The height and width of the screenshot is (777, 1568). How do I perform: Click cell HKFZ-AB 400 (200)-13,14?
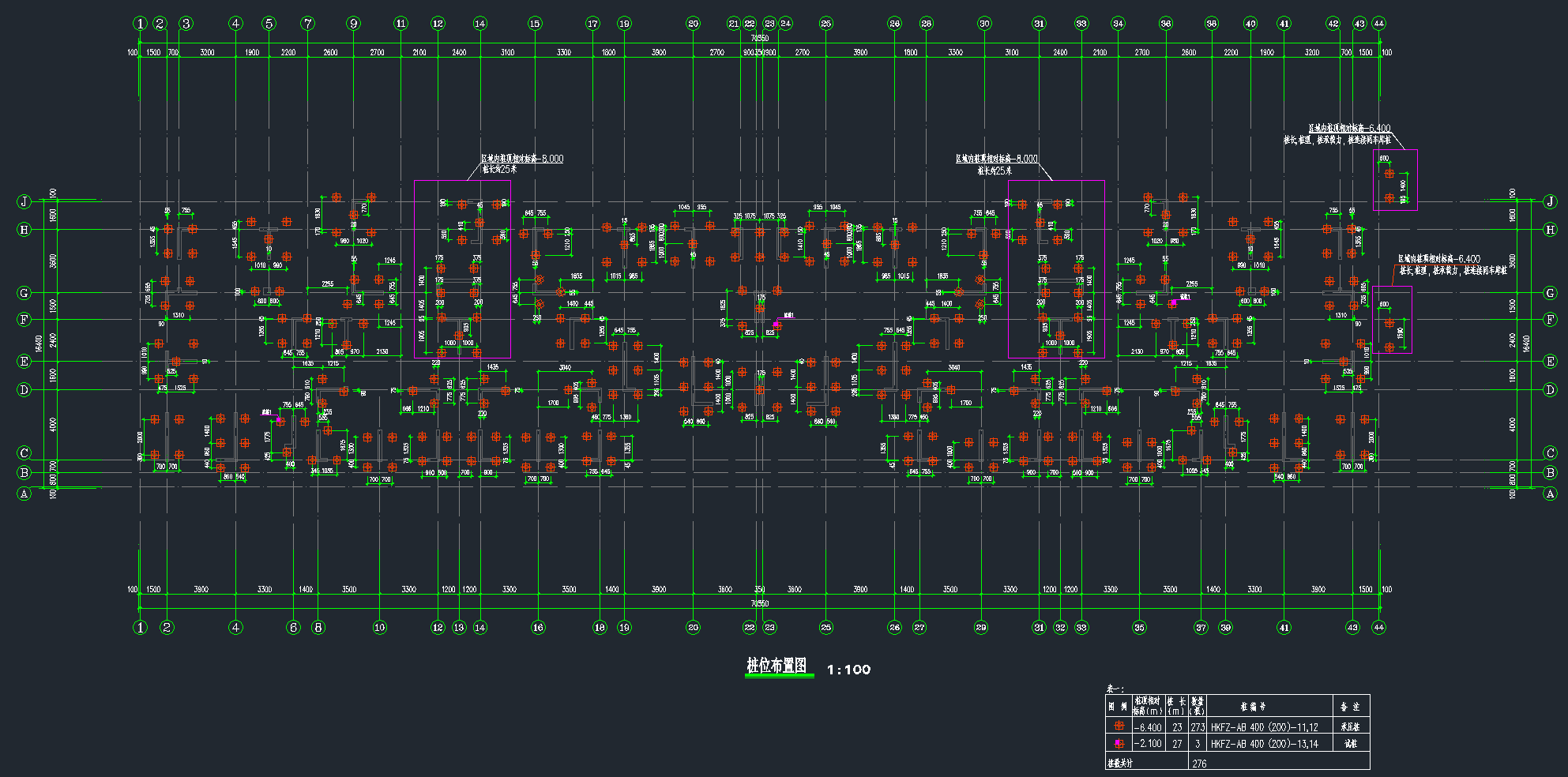(x=1264, y=744)
